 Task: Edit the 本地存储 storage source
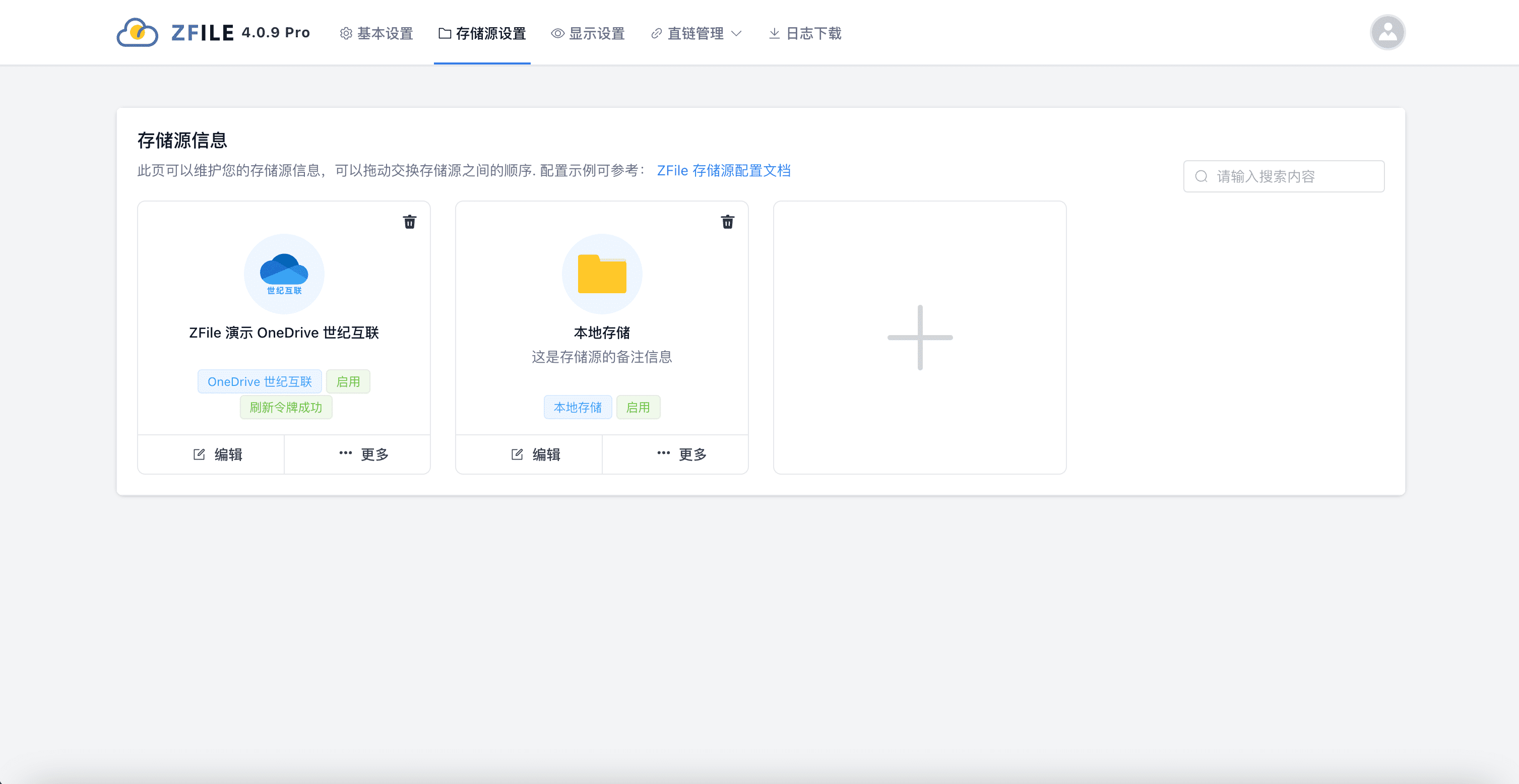535,454
